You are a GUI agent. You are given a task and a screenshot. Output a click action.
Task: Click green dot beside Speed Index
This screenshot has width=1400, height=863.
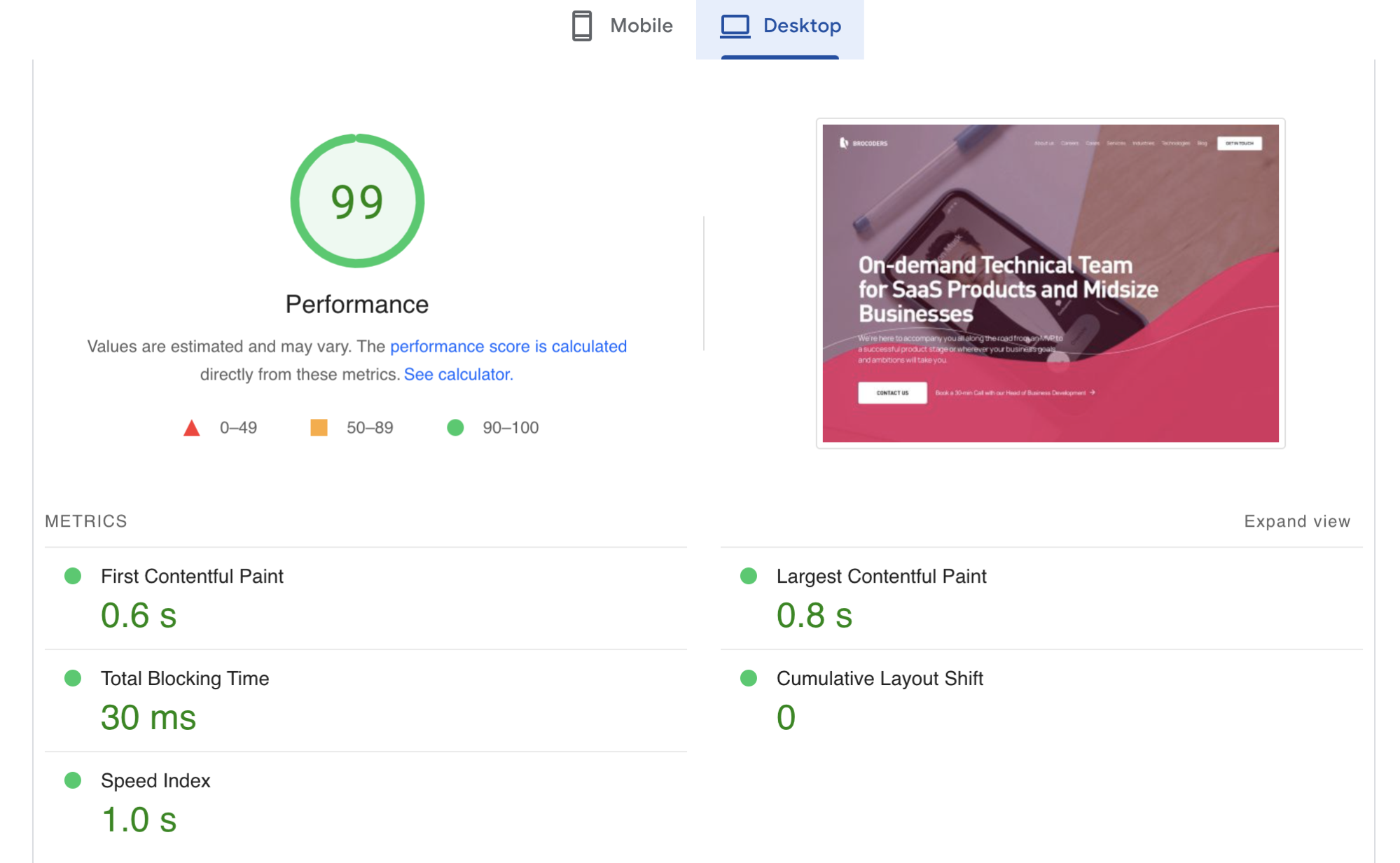point(73,780)
